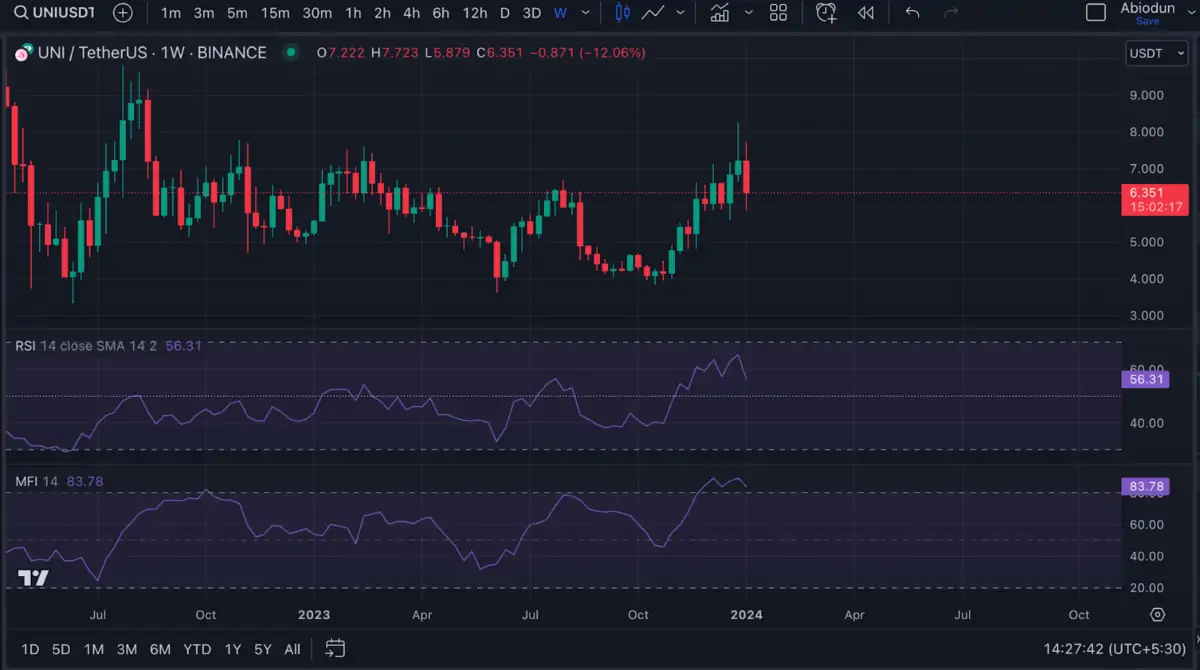Switch to the 5m interval
This screenshot has width=1200, height=670.
237,13
